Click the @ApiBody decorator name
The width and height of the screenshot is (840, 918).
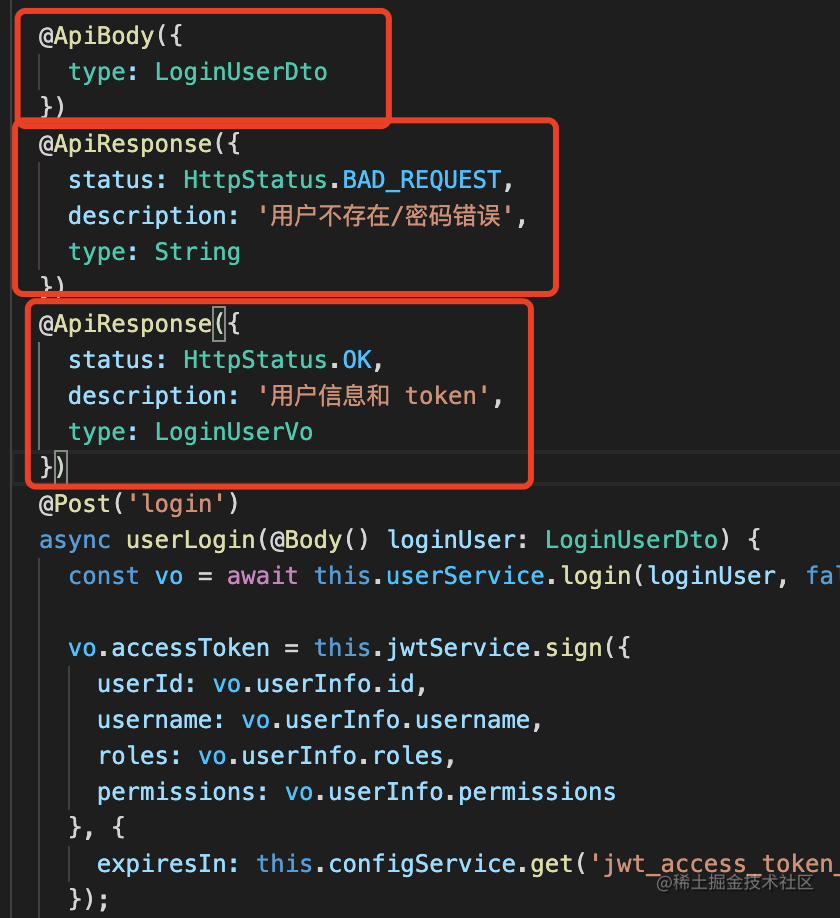(x=97, y=36)
